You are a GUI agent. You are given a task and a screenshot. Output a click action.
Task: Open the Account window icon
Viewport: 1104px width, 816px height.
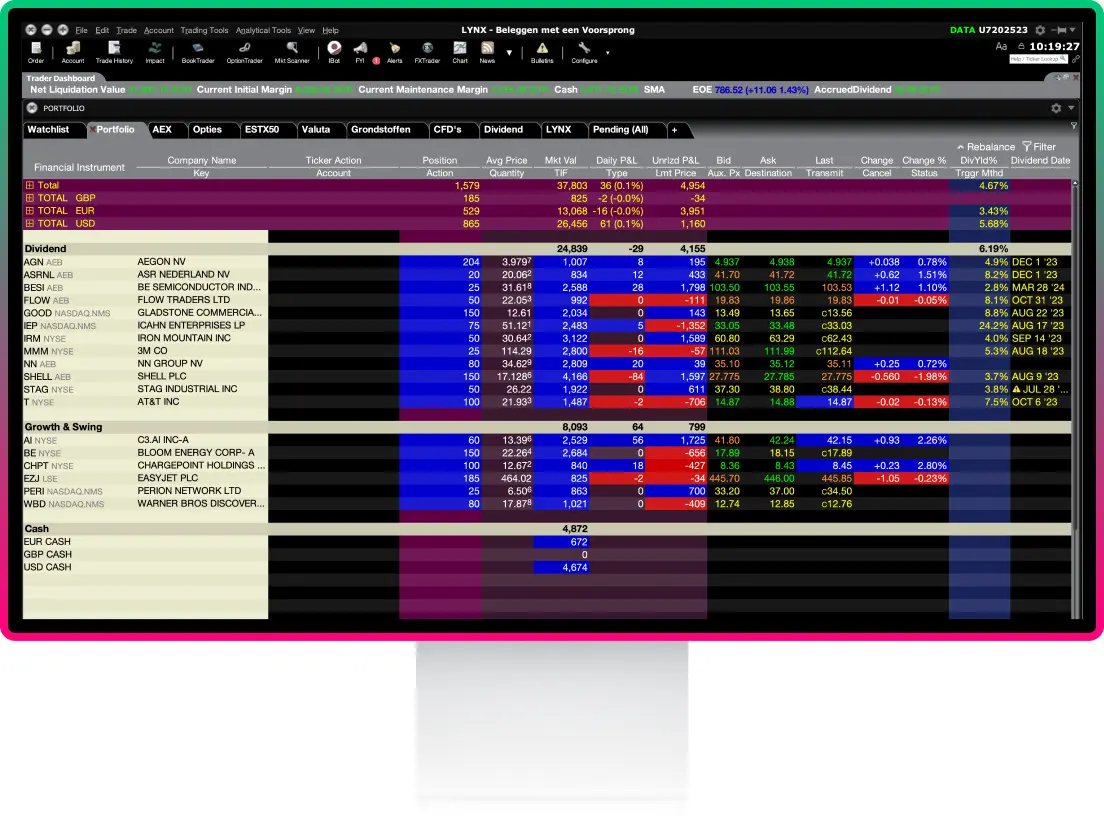coord(73,52)
